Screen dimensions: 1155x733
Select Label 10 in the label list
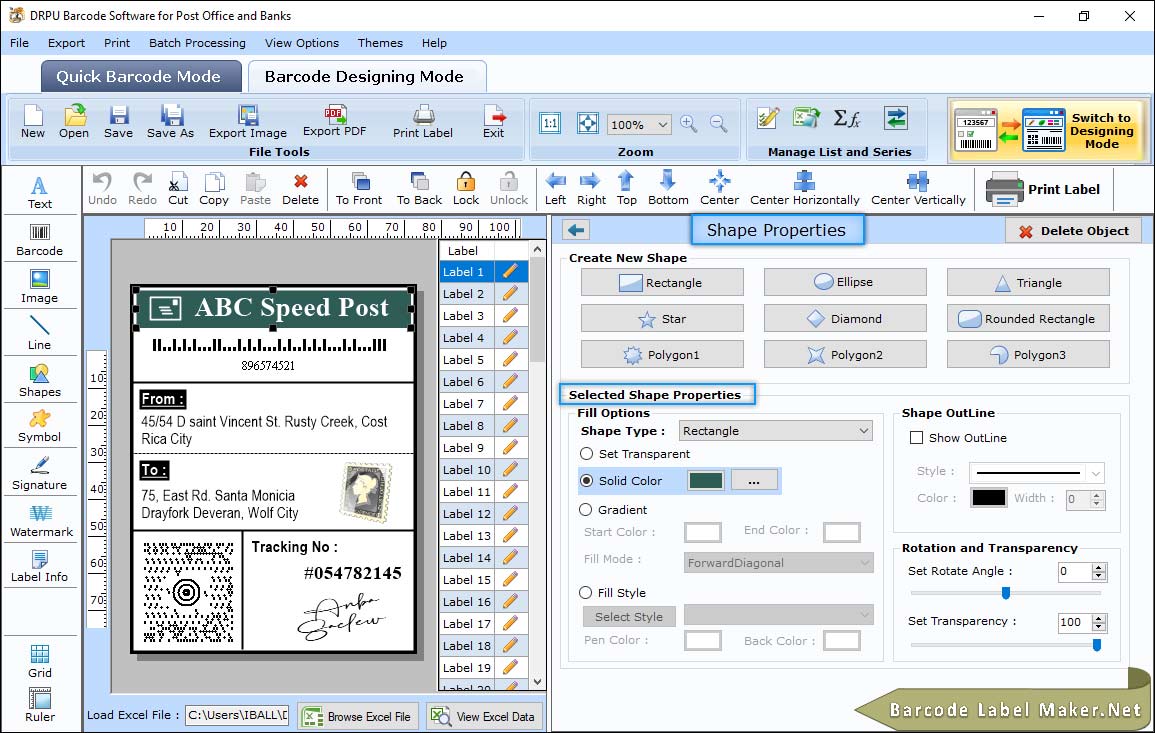[466, 470]
